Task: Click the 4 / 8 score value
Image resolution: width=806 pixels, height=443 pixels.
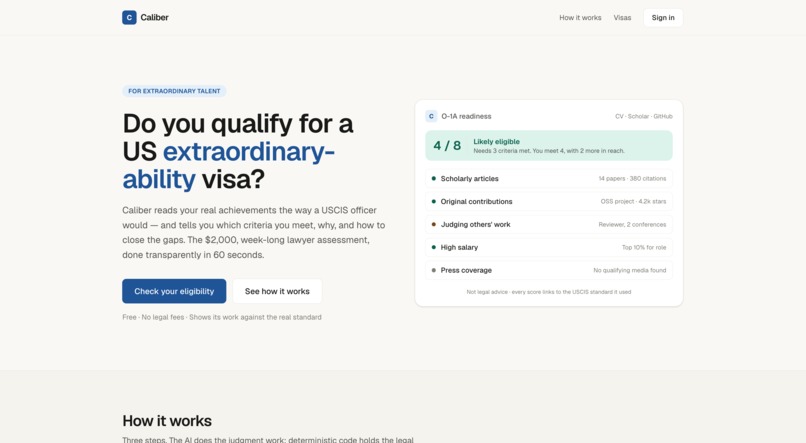Action: coord(447,145)
